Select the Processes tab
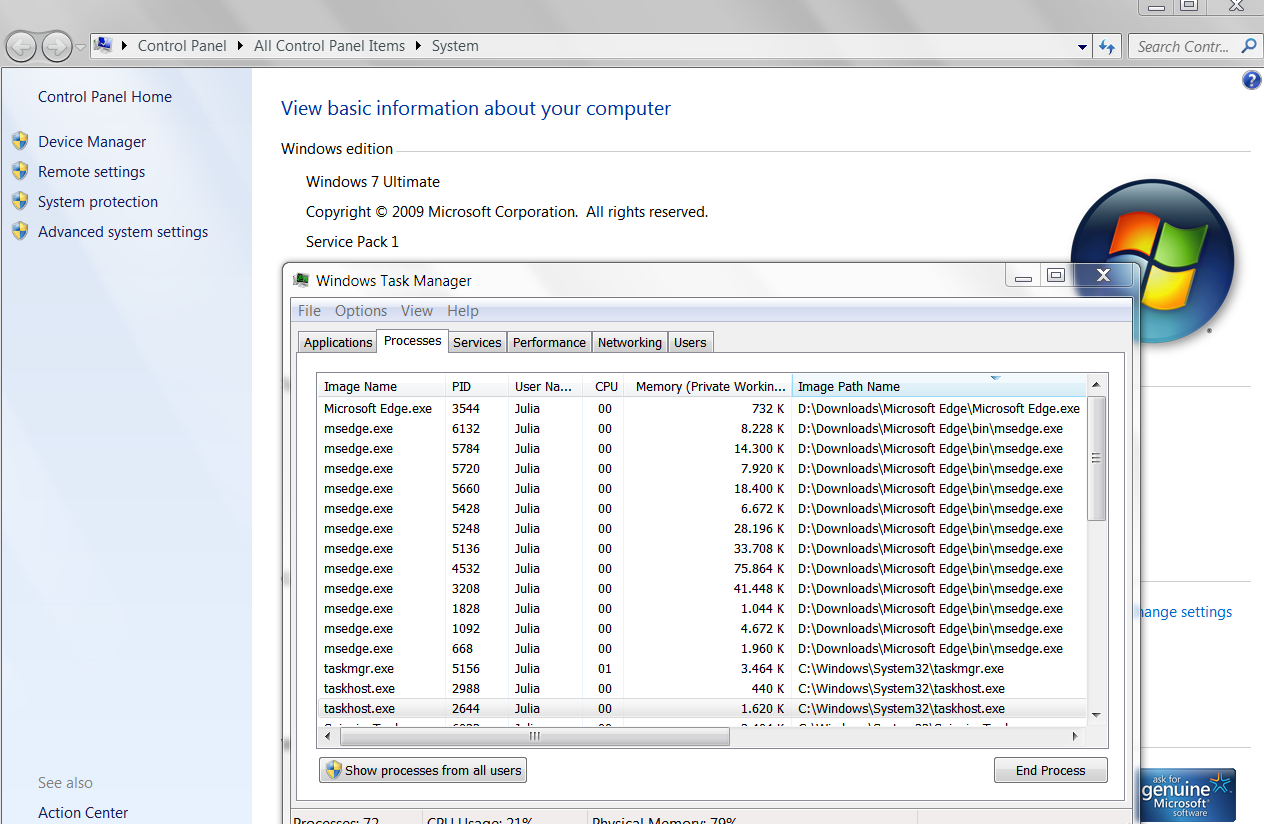 point(412,340)
